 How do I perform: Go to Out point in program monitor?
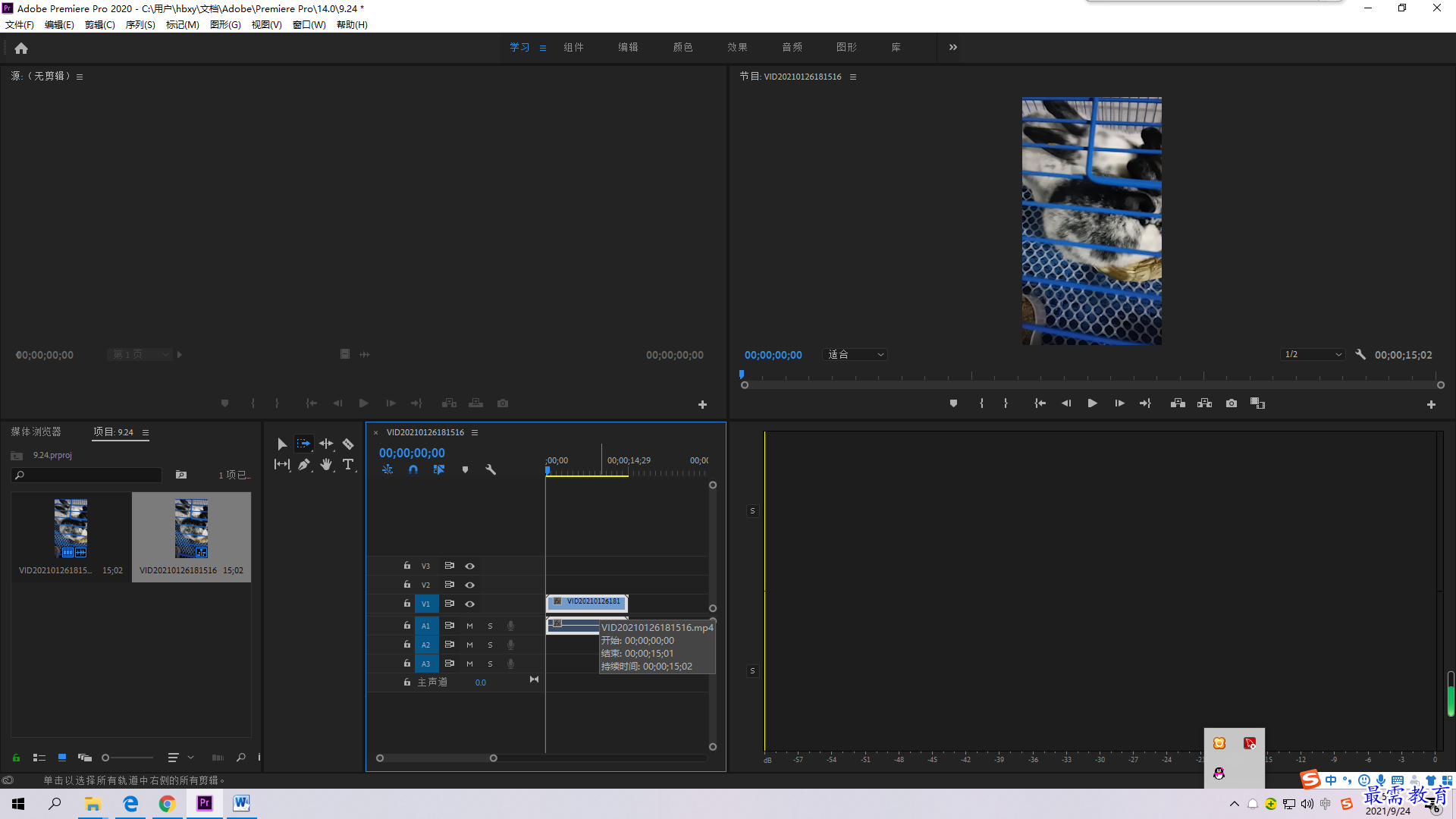coord(1145,403)
